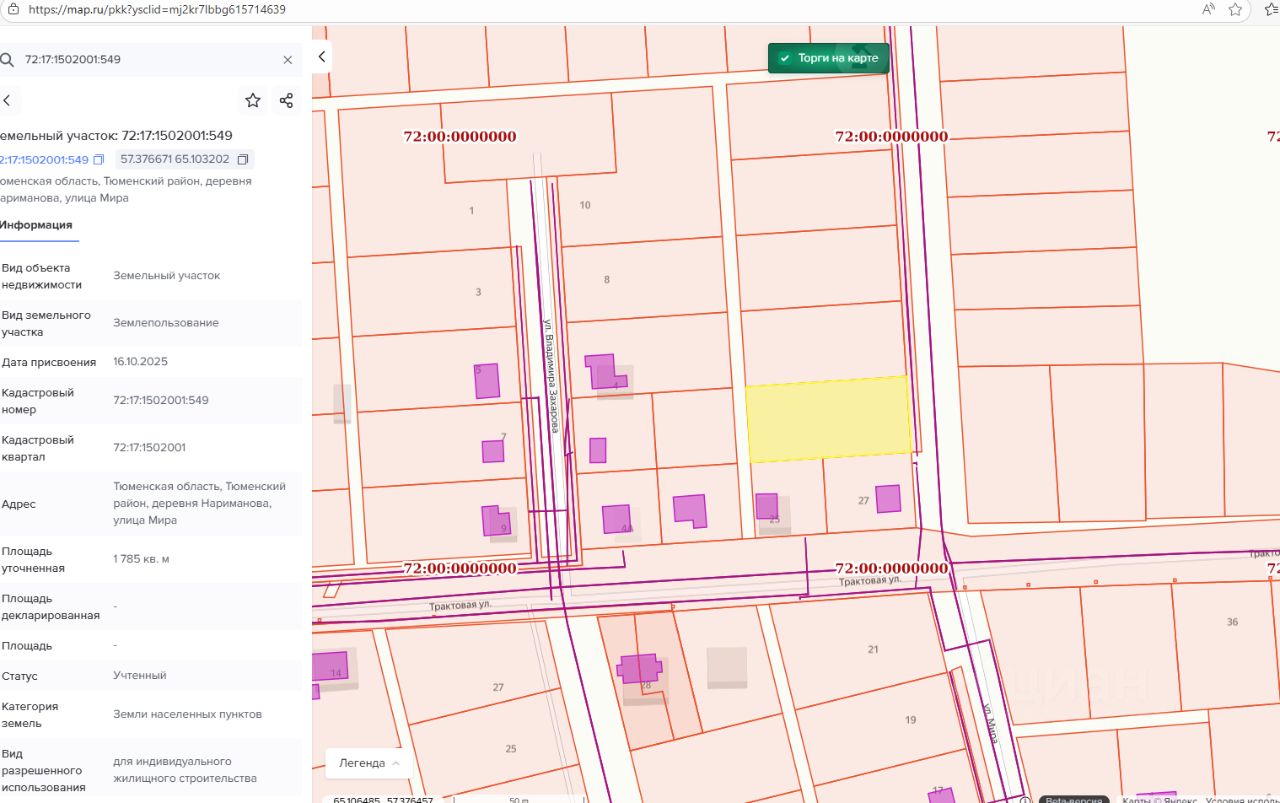The height and width of the screenshot is (803, 1280).
Task: Expand the 'Легенда' panel
Action: coord(369,763)
